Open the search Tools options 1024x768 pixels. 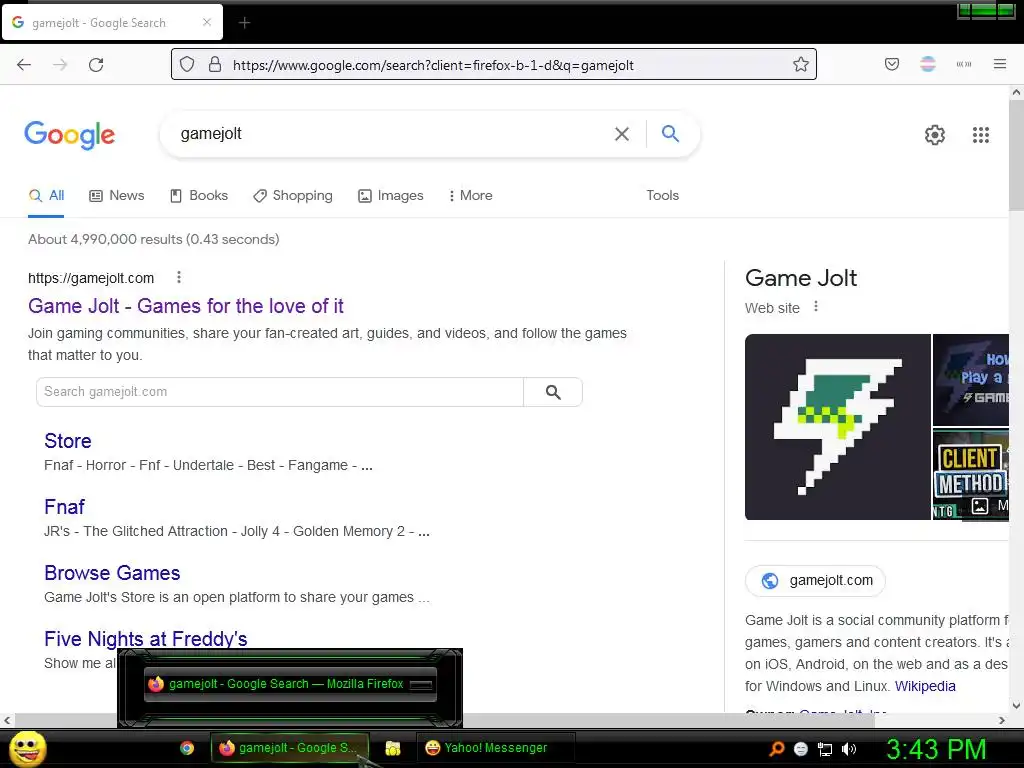[662, 195]
